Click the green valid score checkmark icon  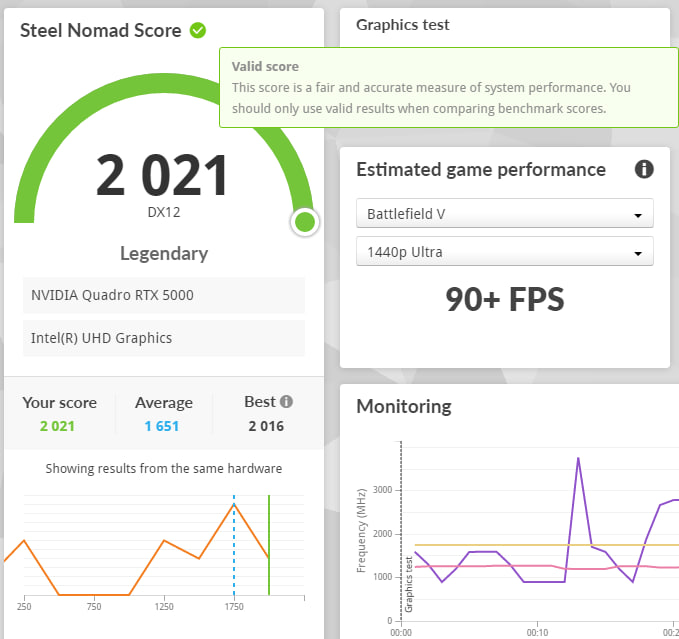198,30
